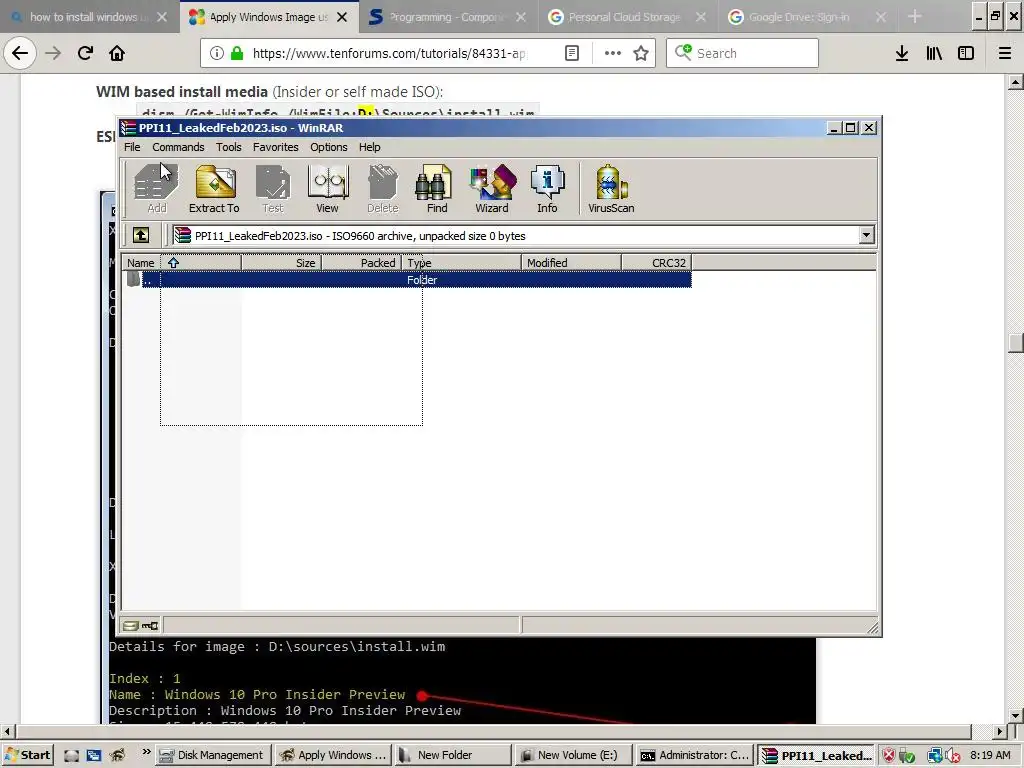
Task: Open the View toolbar icon in WinRAR
Action: tap(327, 188)
